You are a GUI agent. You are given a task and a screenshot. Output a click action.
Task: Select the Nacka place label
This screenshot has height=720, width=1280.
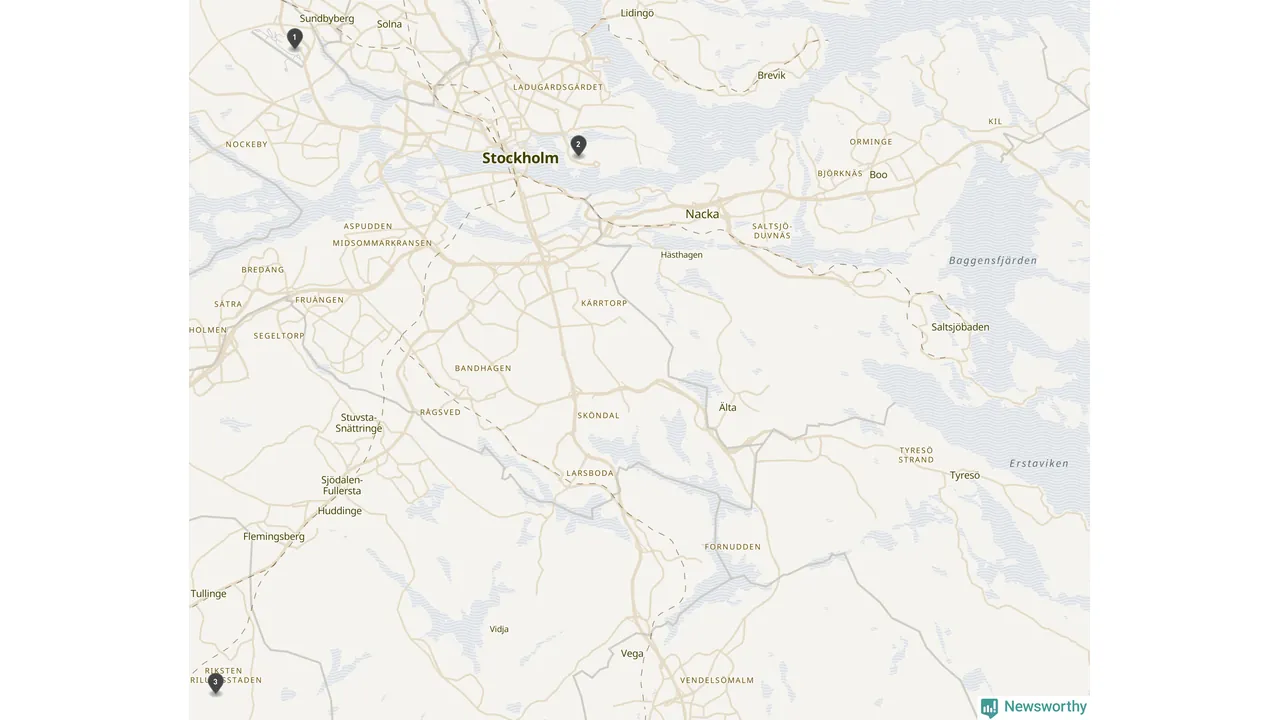702,214
